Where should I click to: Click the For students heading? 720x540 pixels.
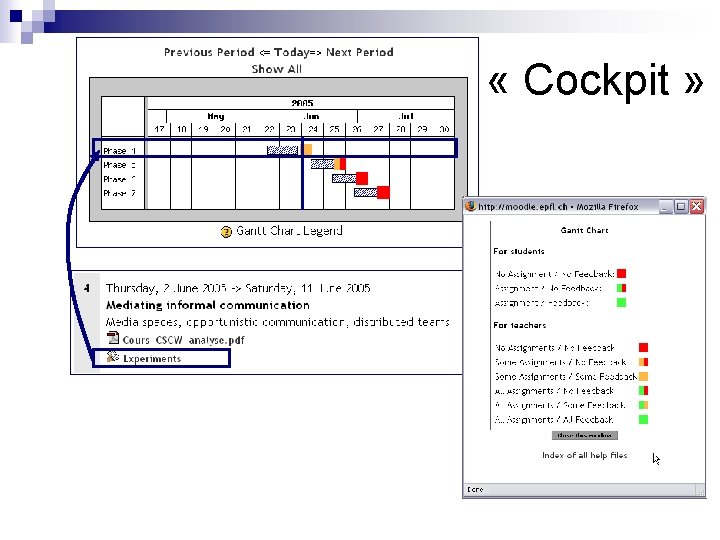[x=519, y=251]
